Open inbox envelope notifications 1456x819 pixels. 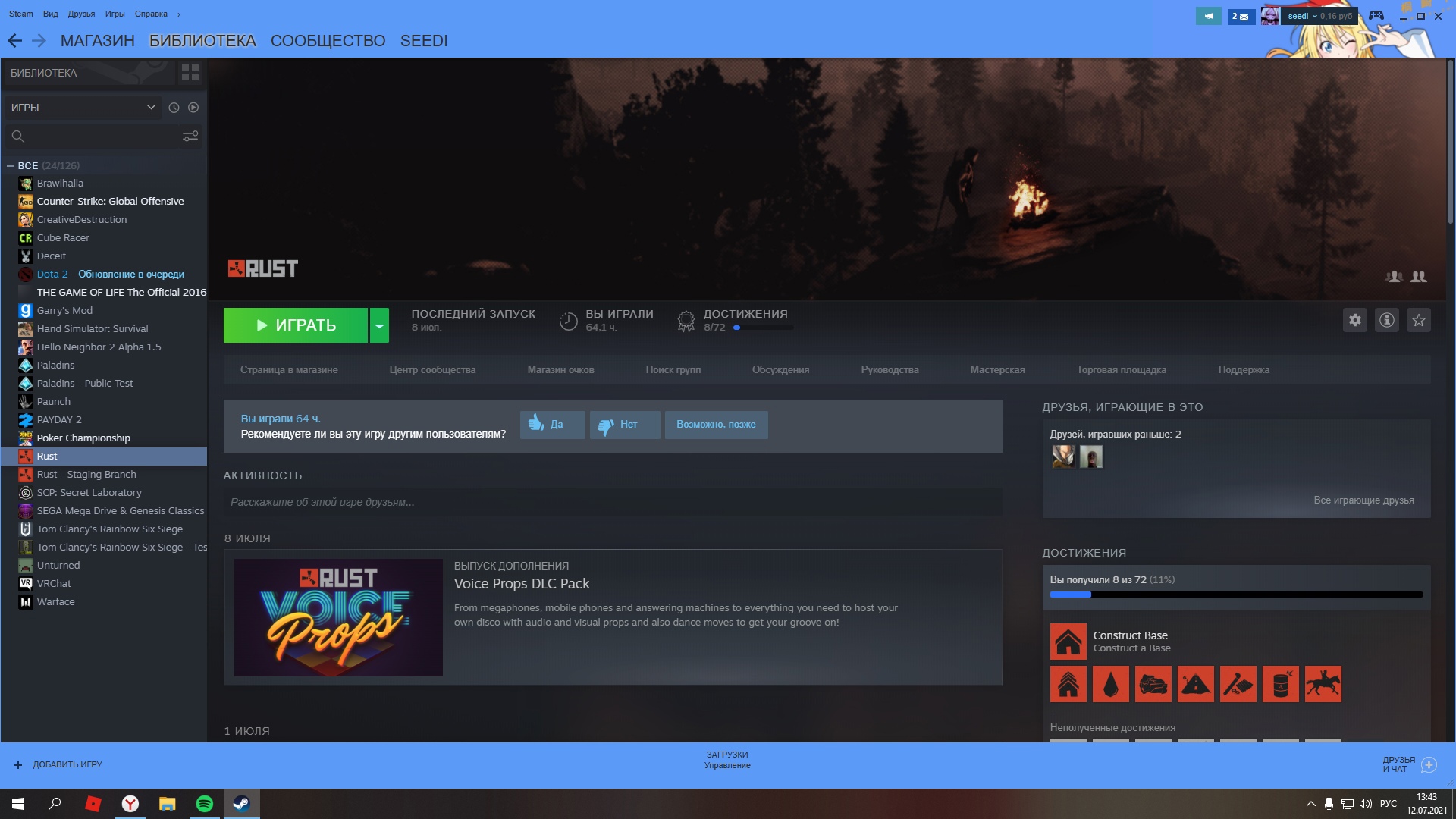[1241, 16]
